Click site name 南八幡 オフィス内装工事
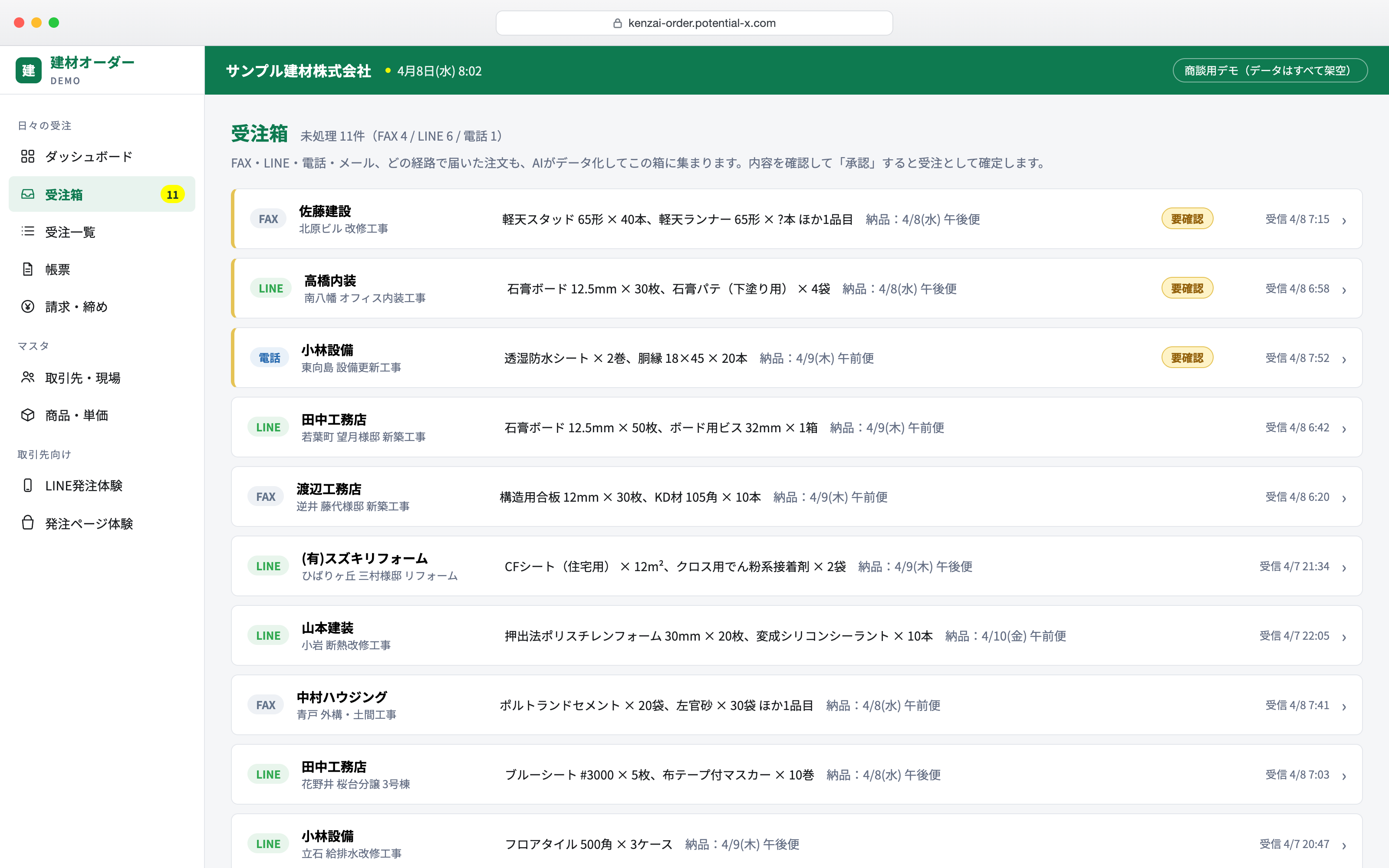Screen dimensions: 1389x868 point(365,298)
